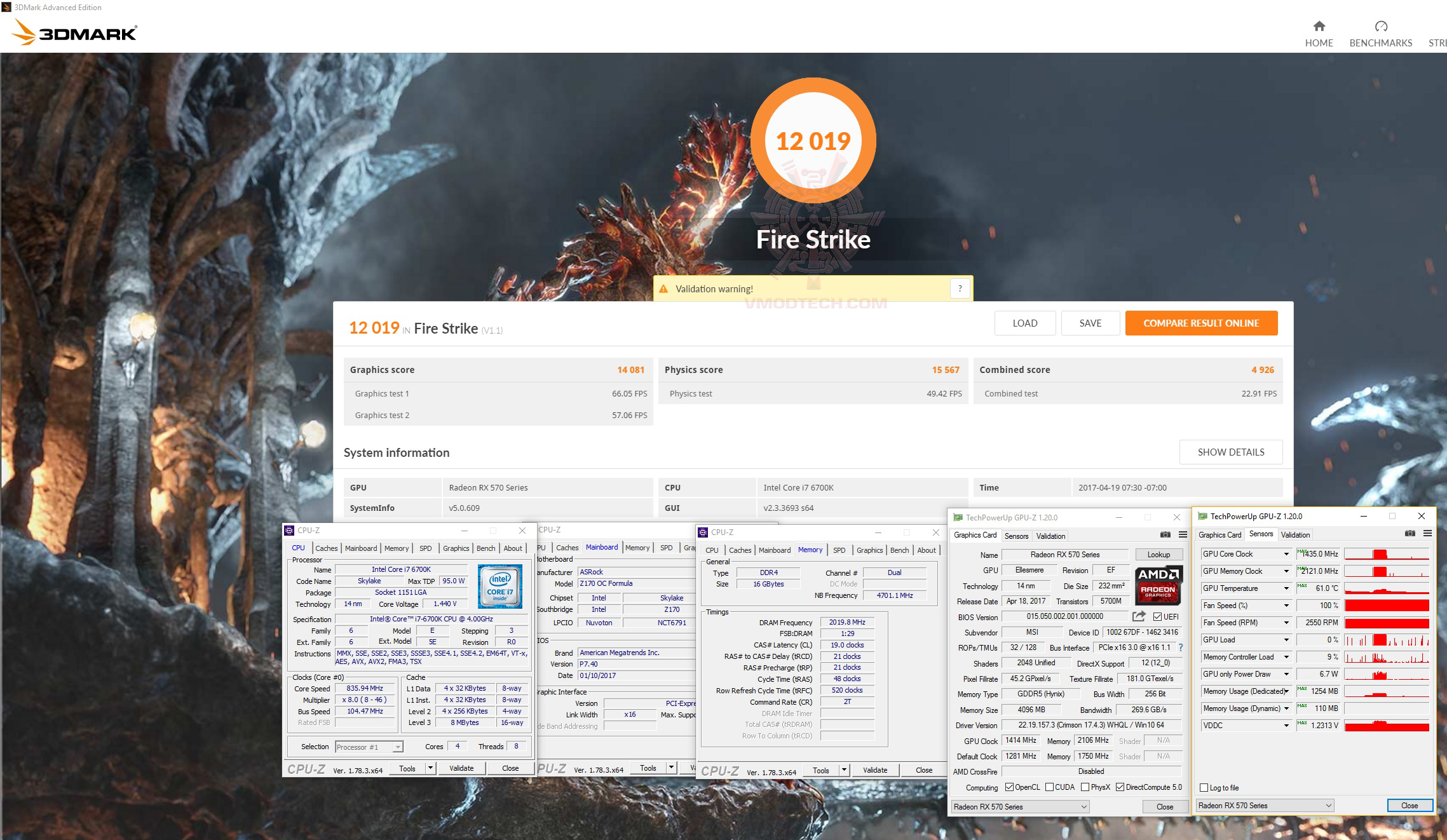Image resolution: width=1447 pixels, height=840 pixels.
Task: Toggle the UEFI checkbox
Action: 1157,616
